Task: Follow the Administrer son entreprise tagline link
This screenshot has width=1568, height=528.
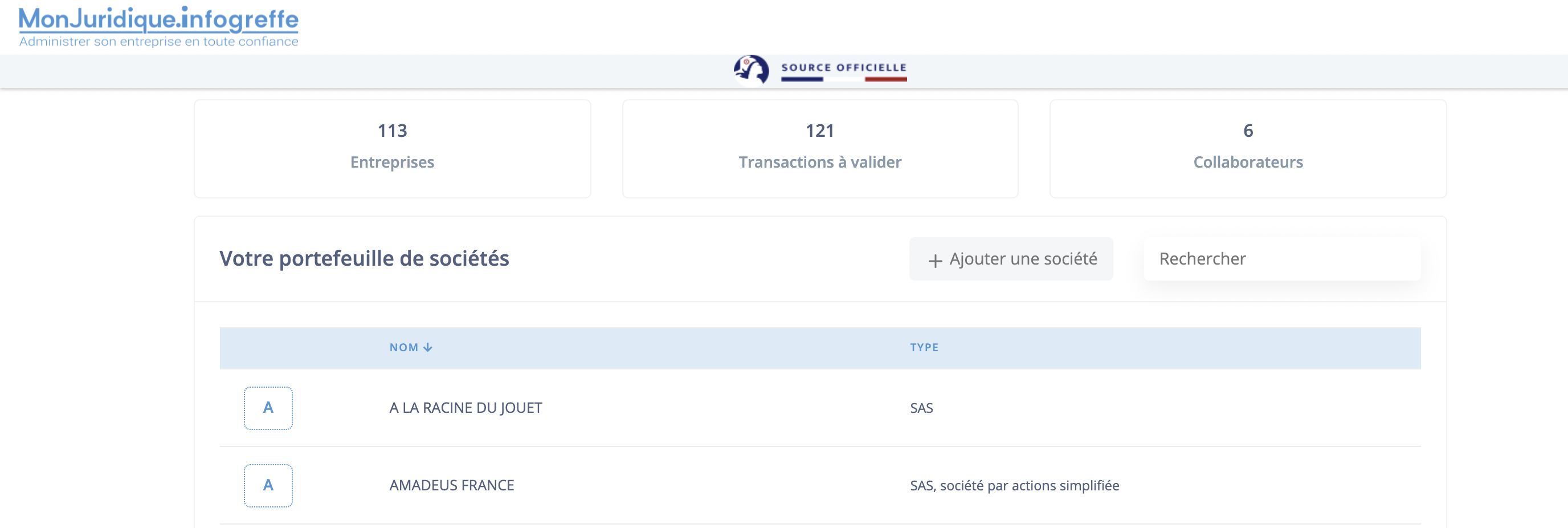Action: pyautogui.click(x=158, y=42)
